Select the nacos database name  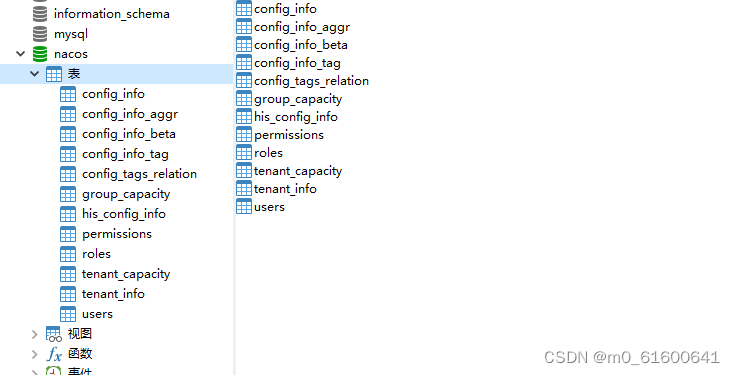point(71,54)
